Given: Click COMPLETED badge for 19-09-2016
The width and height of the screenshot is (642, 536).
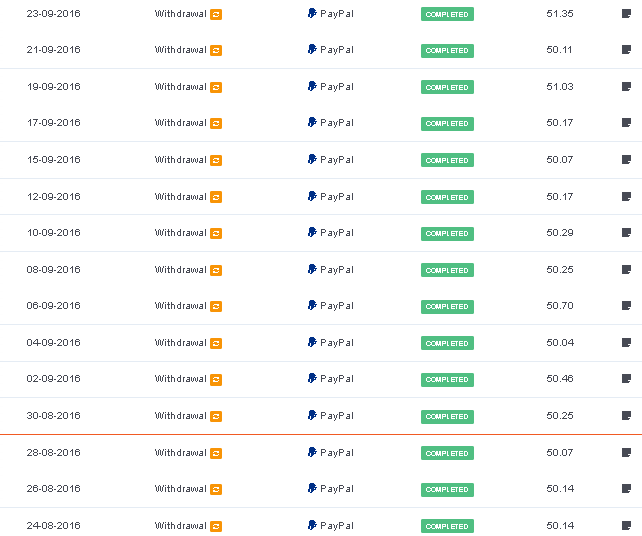Looking at the screenshot, I should tap(447, 87).
